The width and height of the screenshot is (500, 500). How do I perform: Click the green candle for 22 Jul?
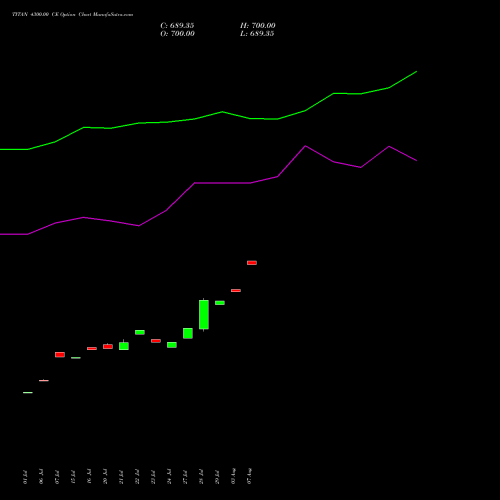pos(140,332)
